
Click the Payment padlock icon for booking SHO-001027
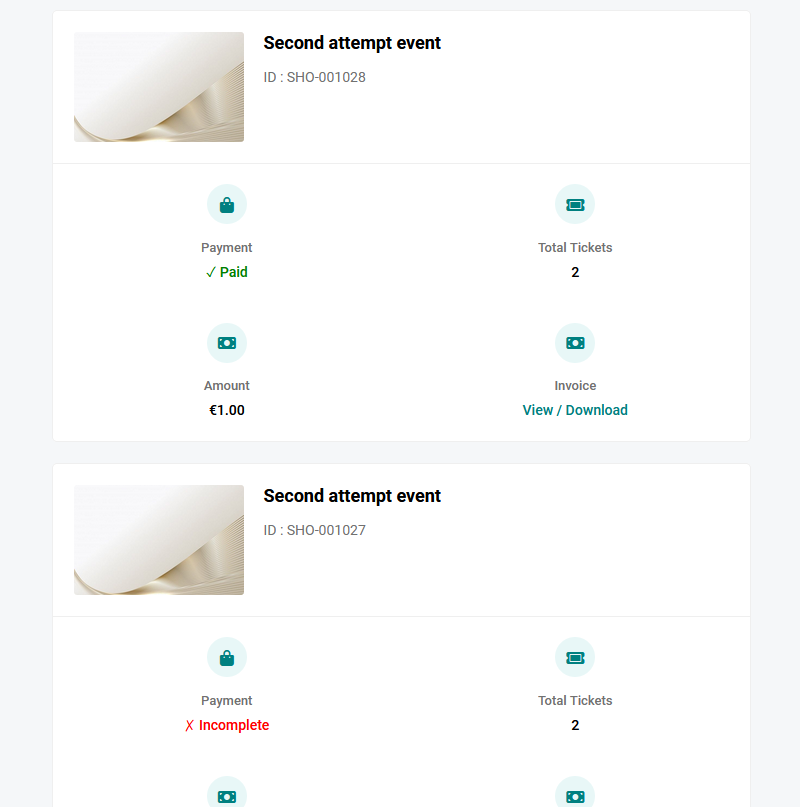227,657
